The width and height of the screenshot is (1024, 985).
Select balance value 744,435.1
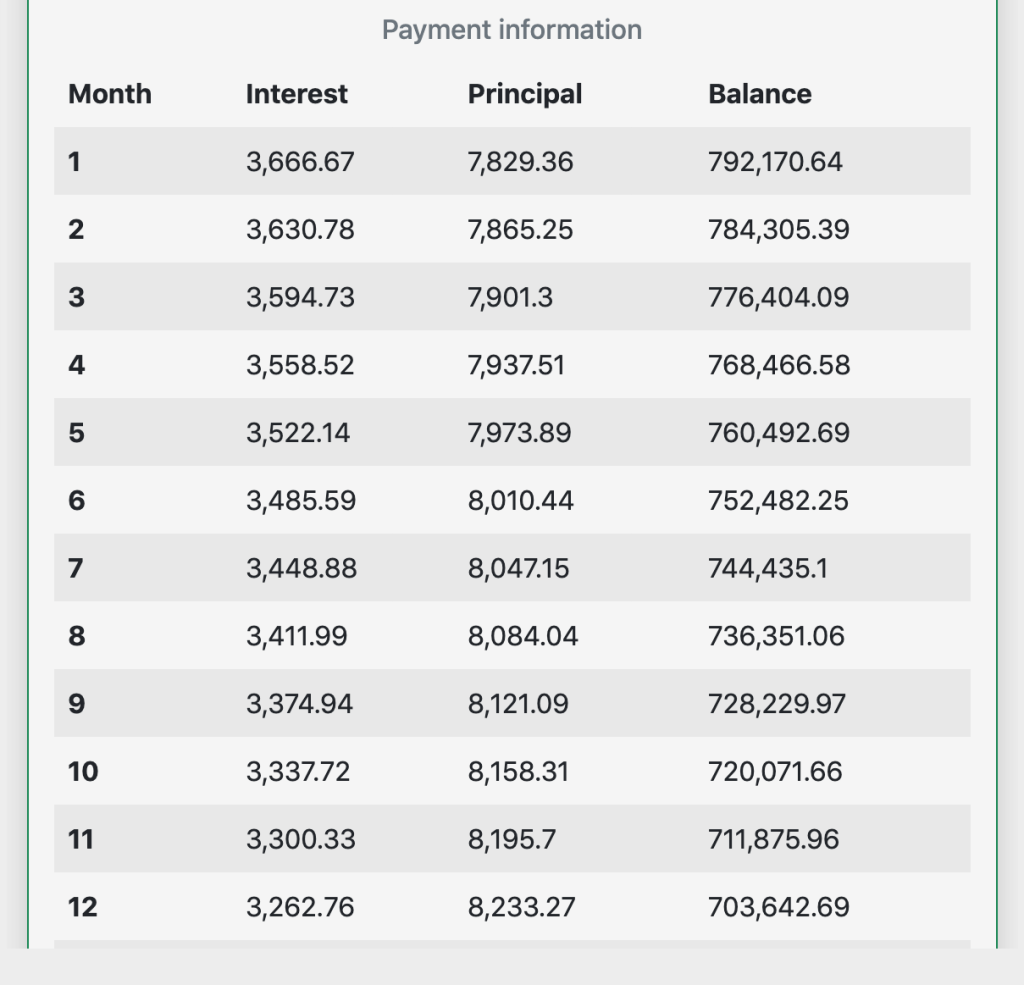tap(767, 569)
